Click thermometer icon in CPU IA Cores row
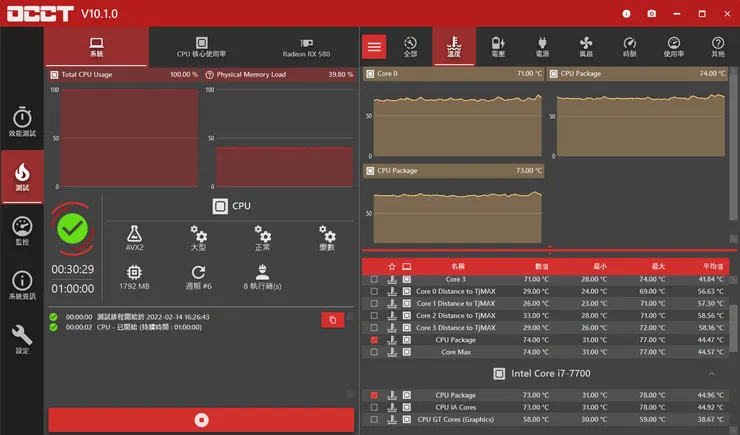 (392, 407)
